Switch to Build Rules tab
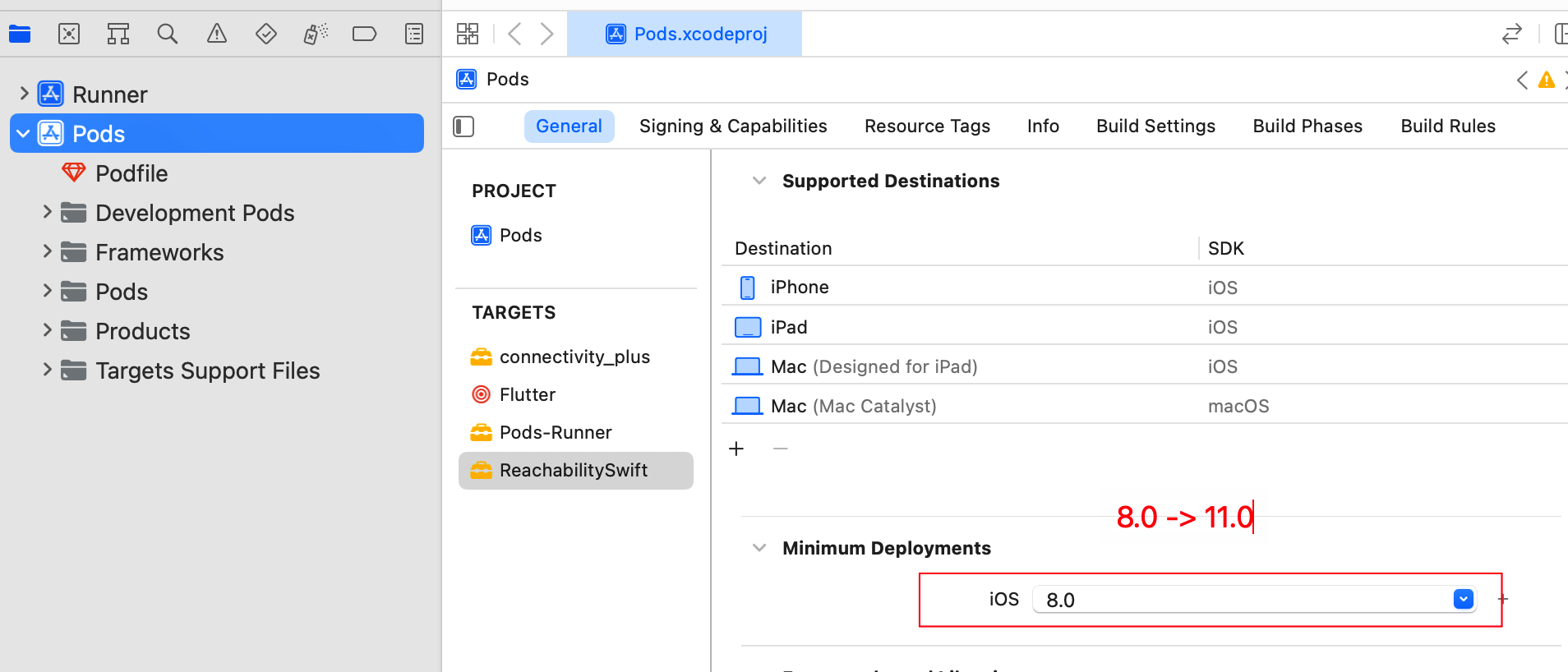Viewport: 1568px width, 672px height. tap(1448, 127)
